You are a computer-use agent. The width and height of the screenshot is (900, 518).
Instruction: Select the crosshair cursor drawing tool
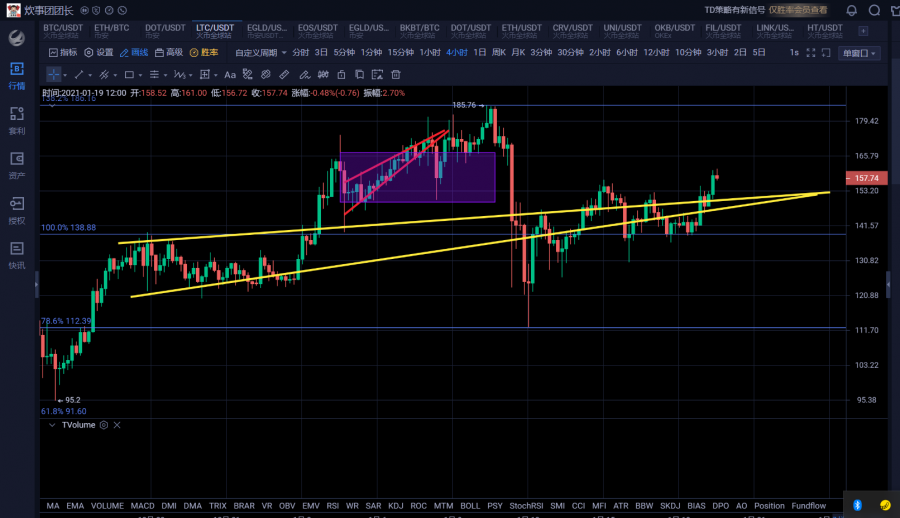(x=53, y=74)
